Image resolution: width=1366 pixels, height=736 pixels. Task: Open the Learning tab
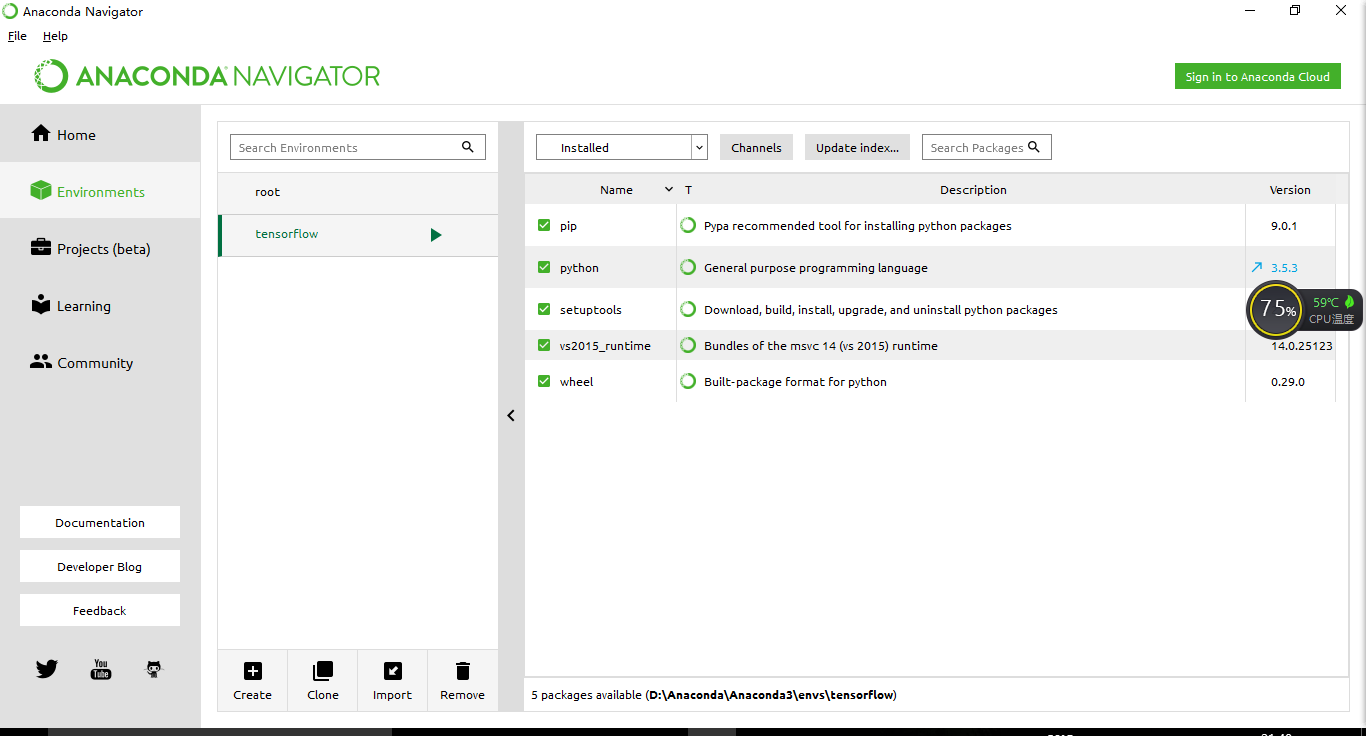pos(100,305)
